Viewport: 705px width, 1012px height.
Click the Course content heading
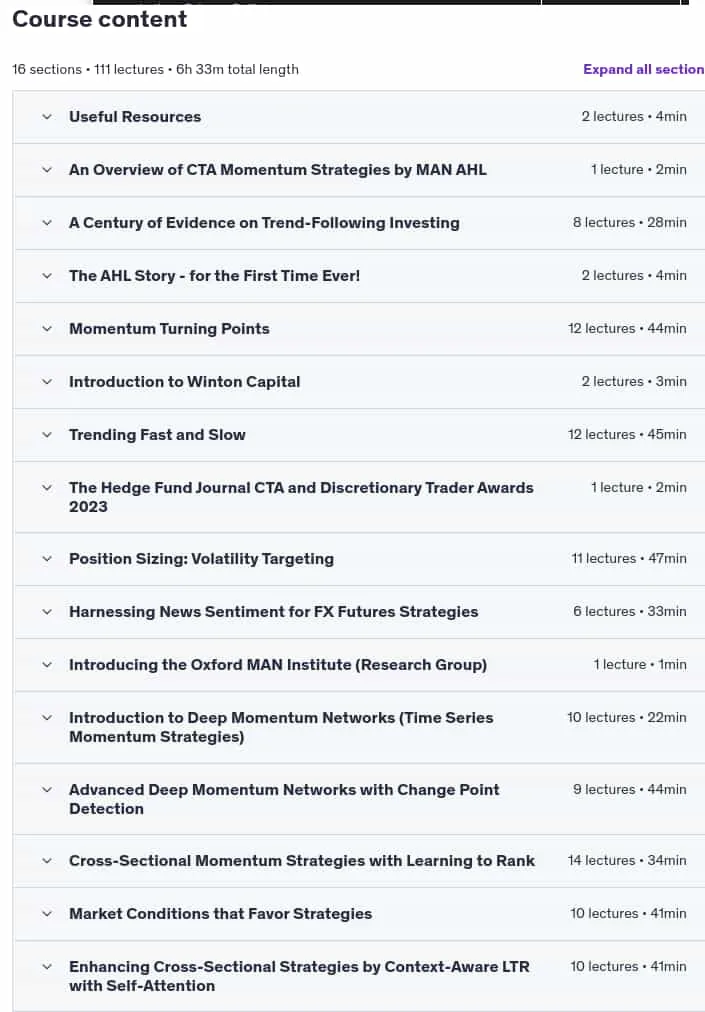click(99, 19)
